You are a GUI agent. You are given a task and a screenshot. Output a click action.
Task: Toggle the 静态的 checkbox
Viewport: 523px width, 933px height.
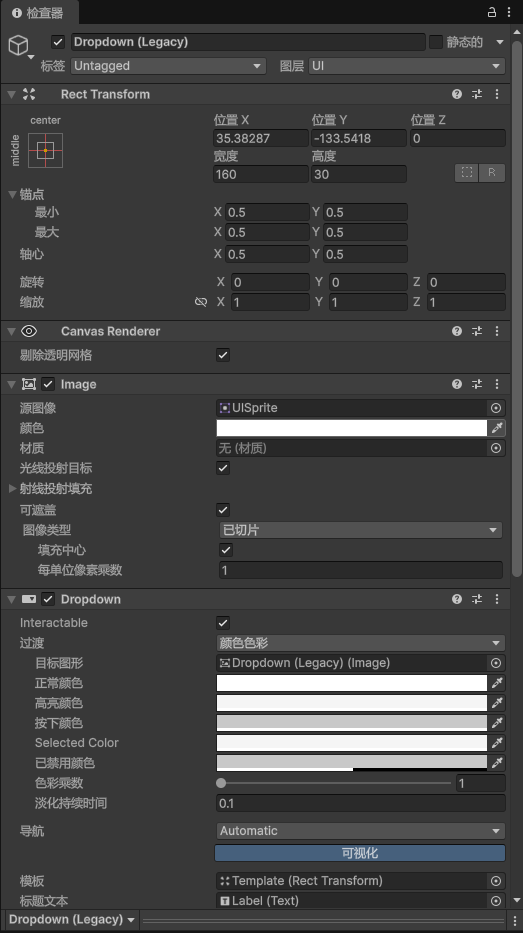tap(436, 42)
